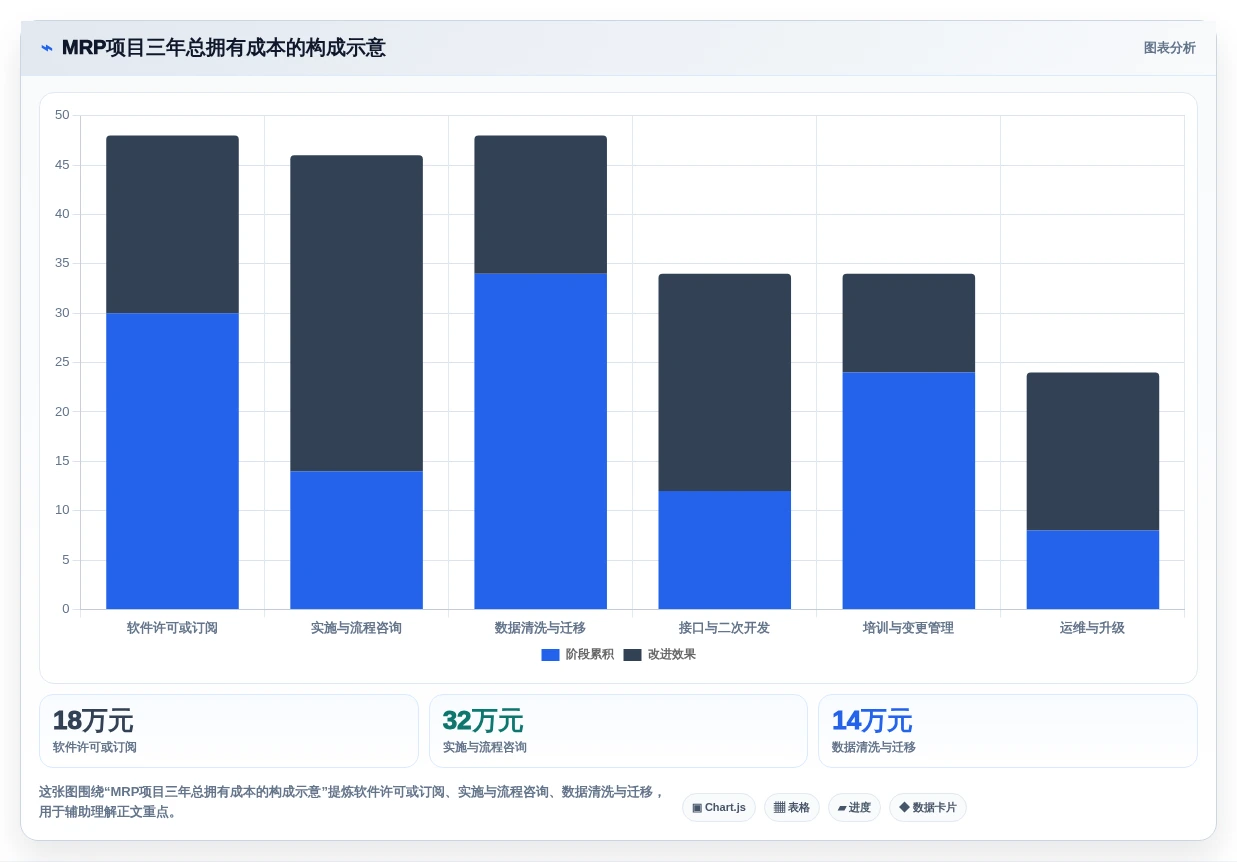Select the 表格 tag chip
Screen dimensions: 1237x862
[792, 807]
